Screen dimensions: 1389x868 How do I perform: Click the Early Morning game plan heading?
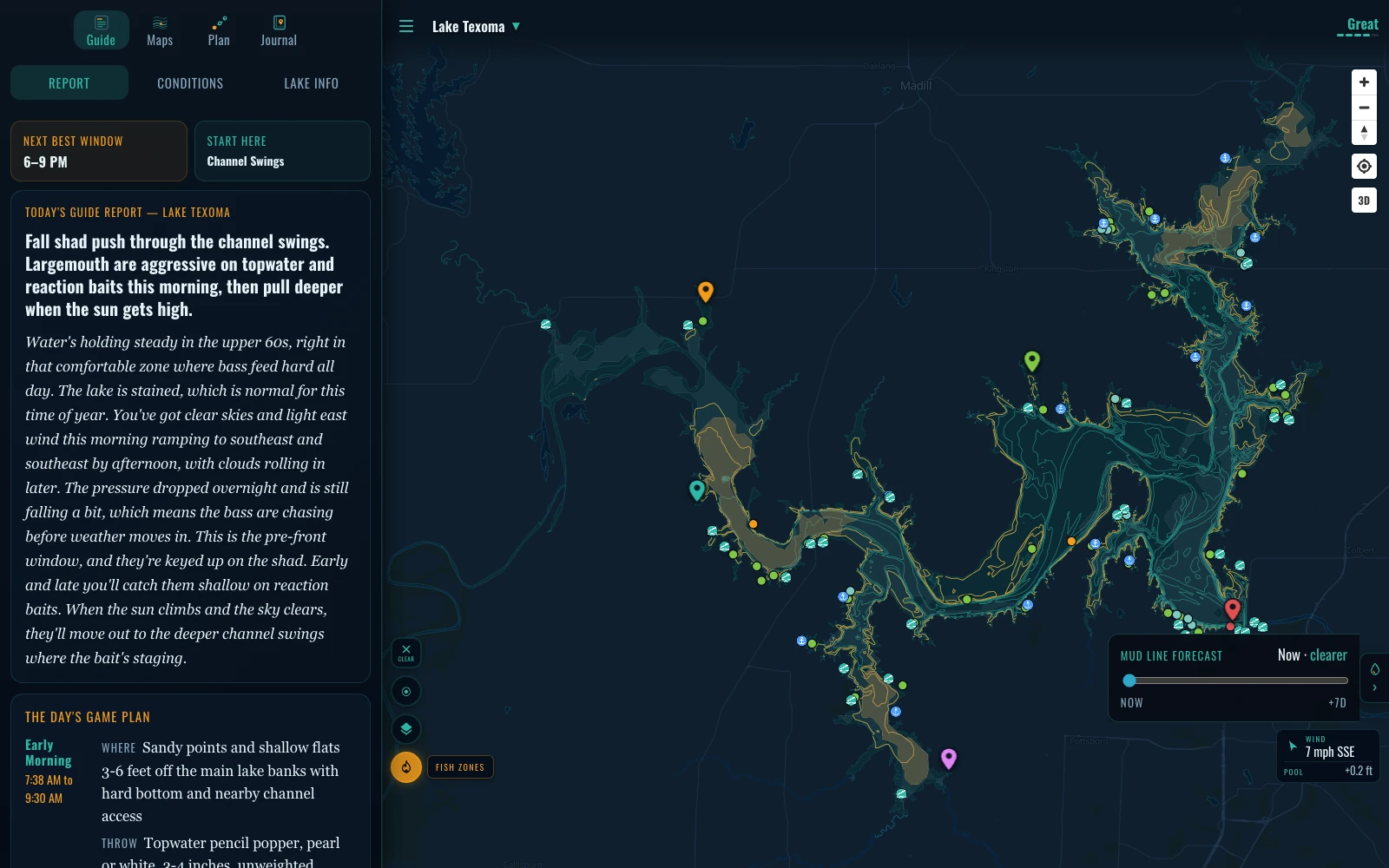coord(49,753)
